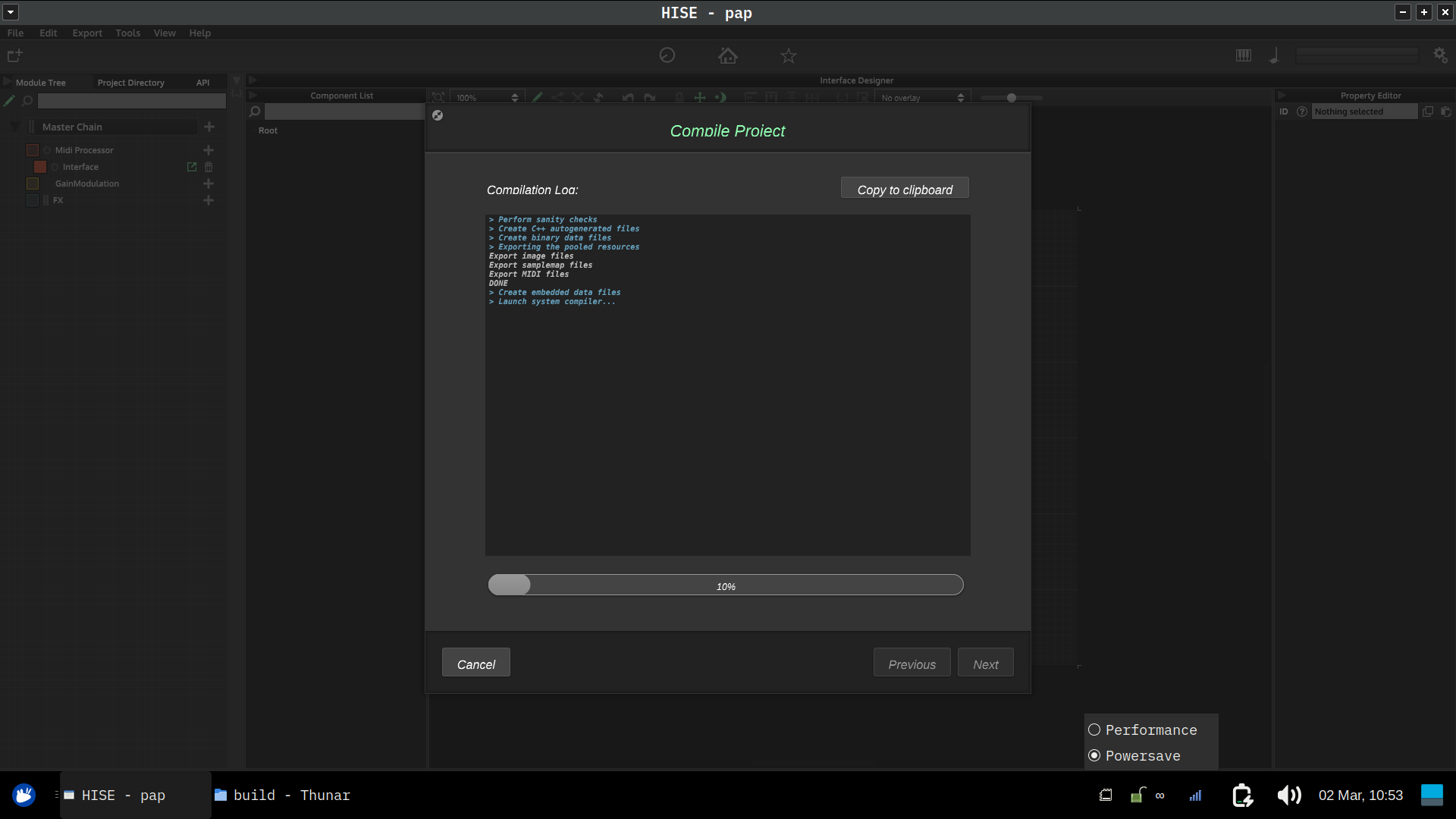
Task: Open the Help menu
Action: 199,33
